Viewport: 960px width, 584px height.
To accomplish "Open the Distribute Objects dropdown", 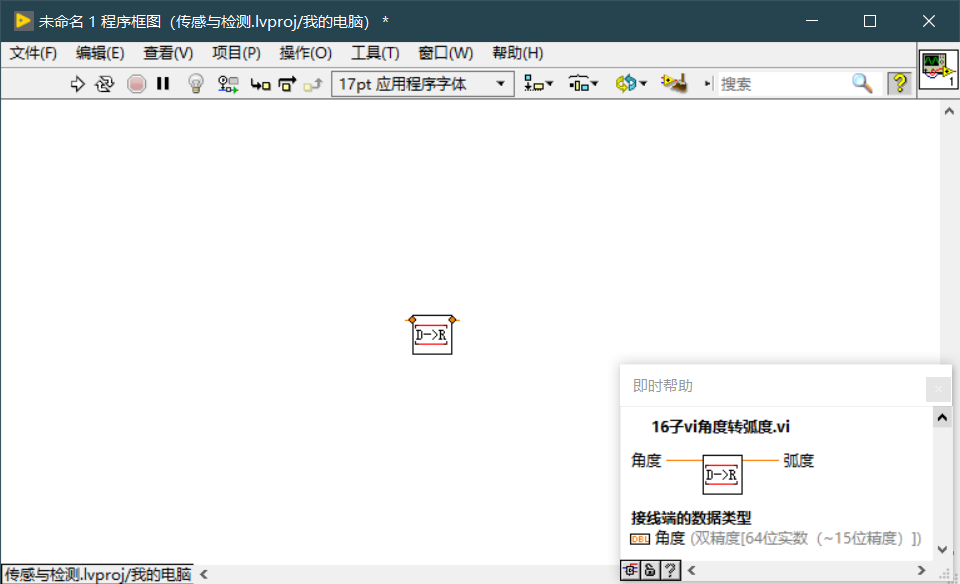I will (x=580, y=84).
